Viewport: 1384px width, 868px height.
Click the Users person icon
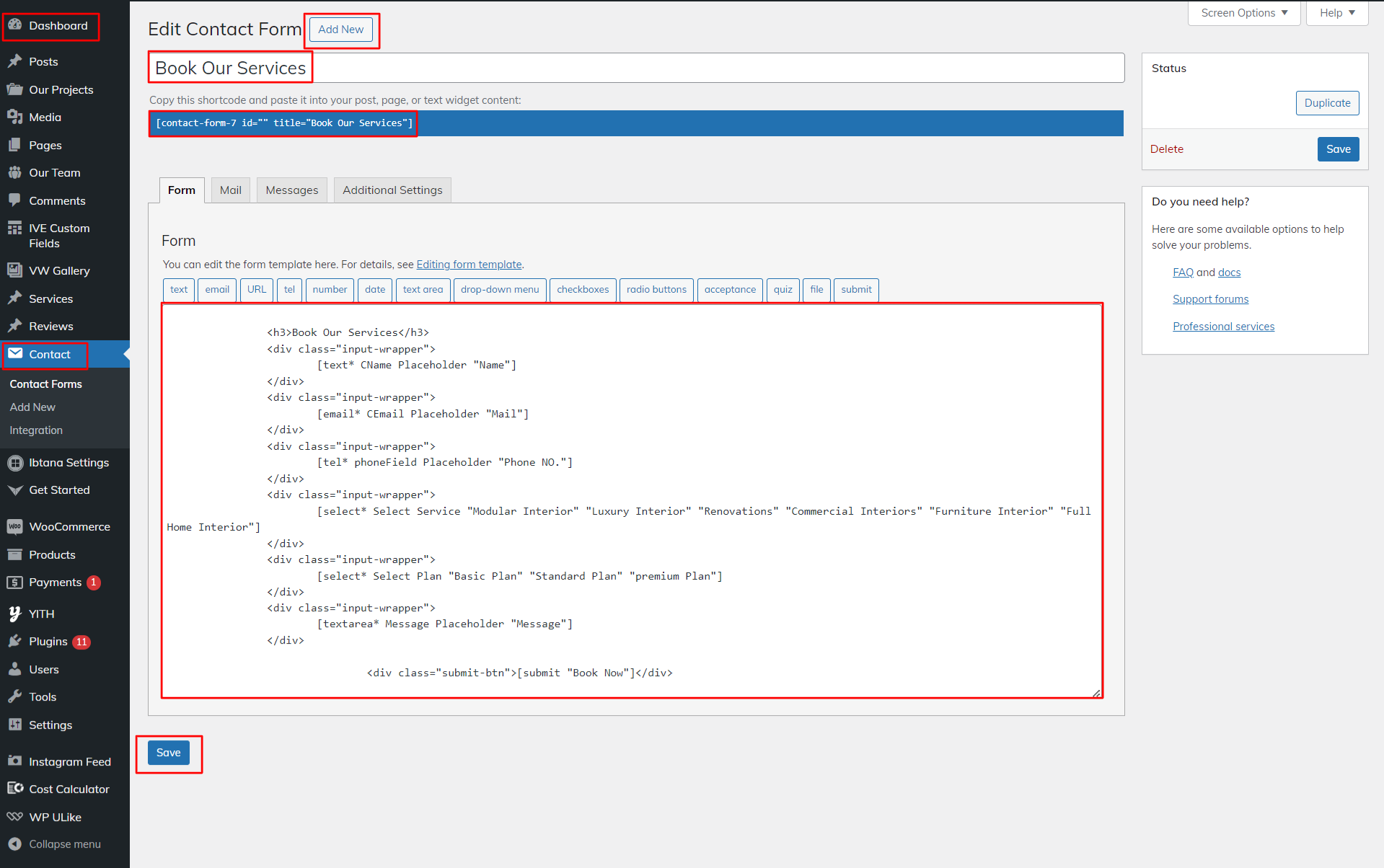[14, 669]
